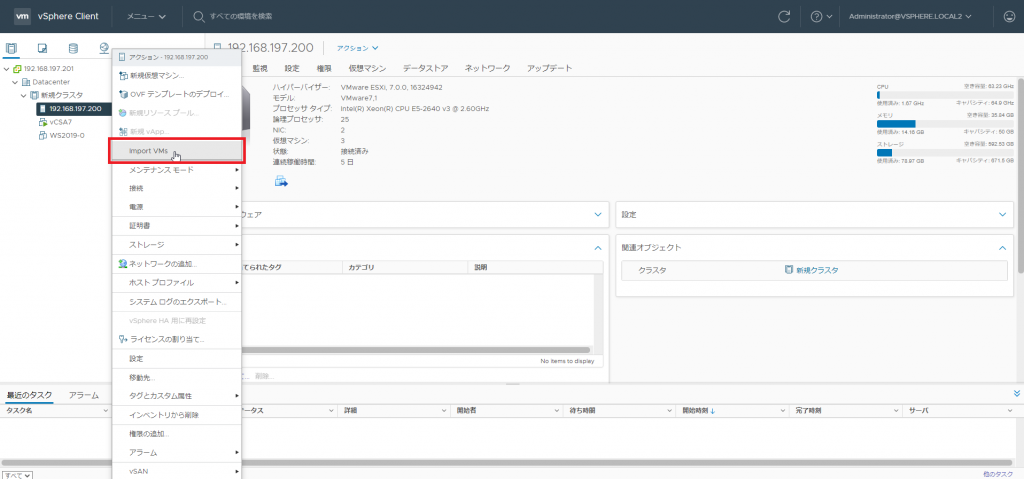Choose OVF テンプレートのデプロイ menu entry
1024x479 pixels.
pyautogui.click(x=177, y=94)
